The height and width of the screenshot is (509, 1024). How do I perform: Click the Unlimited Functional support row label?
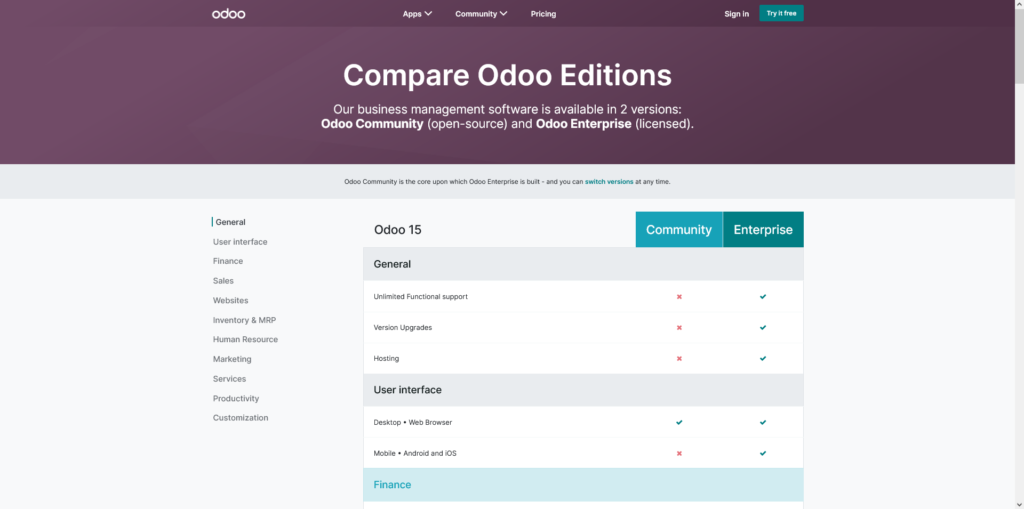421,297
